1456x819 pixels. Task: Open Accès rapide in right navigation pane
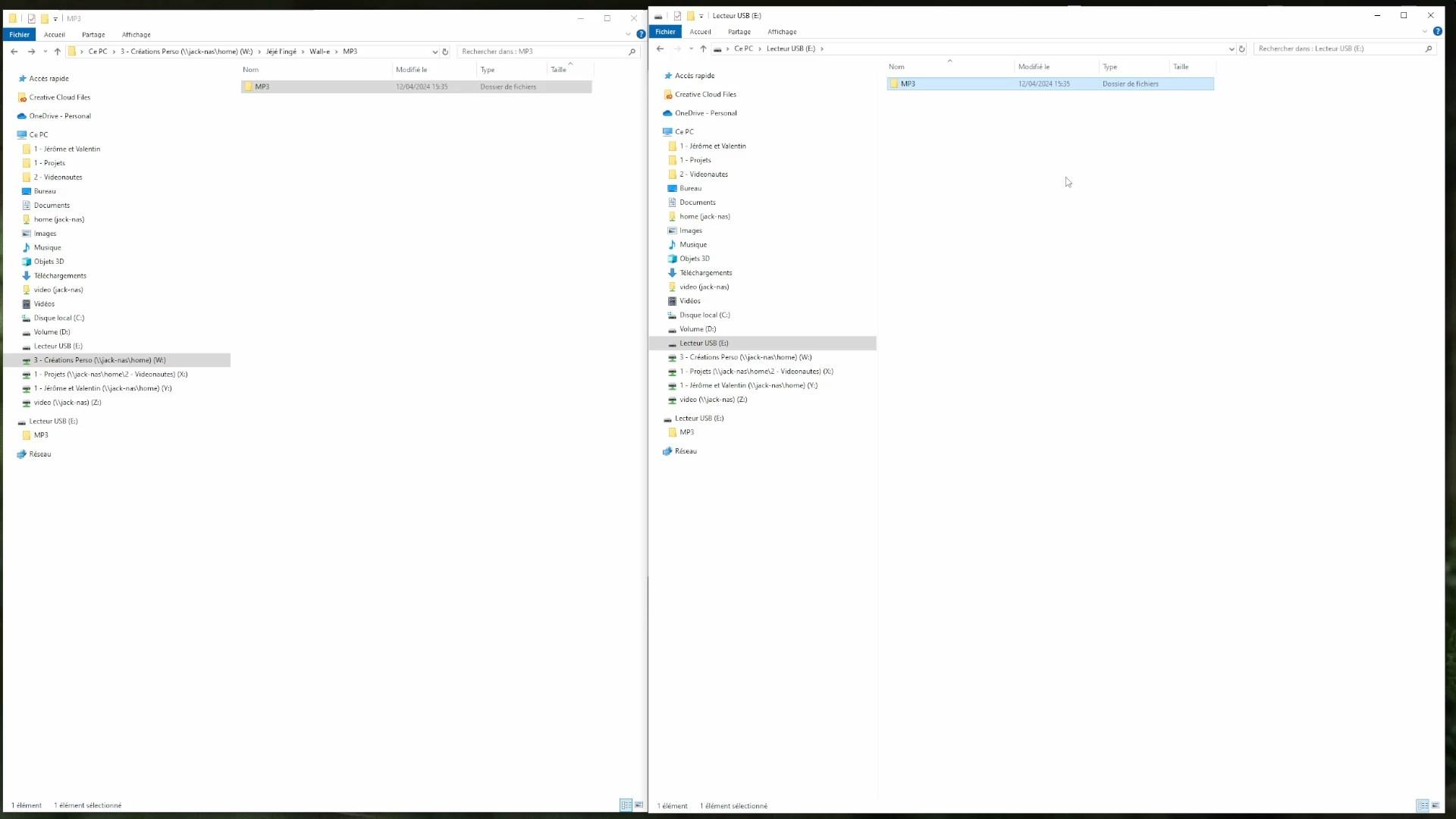click(x=695, y=76)
